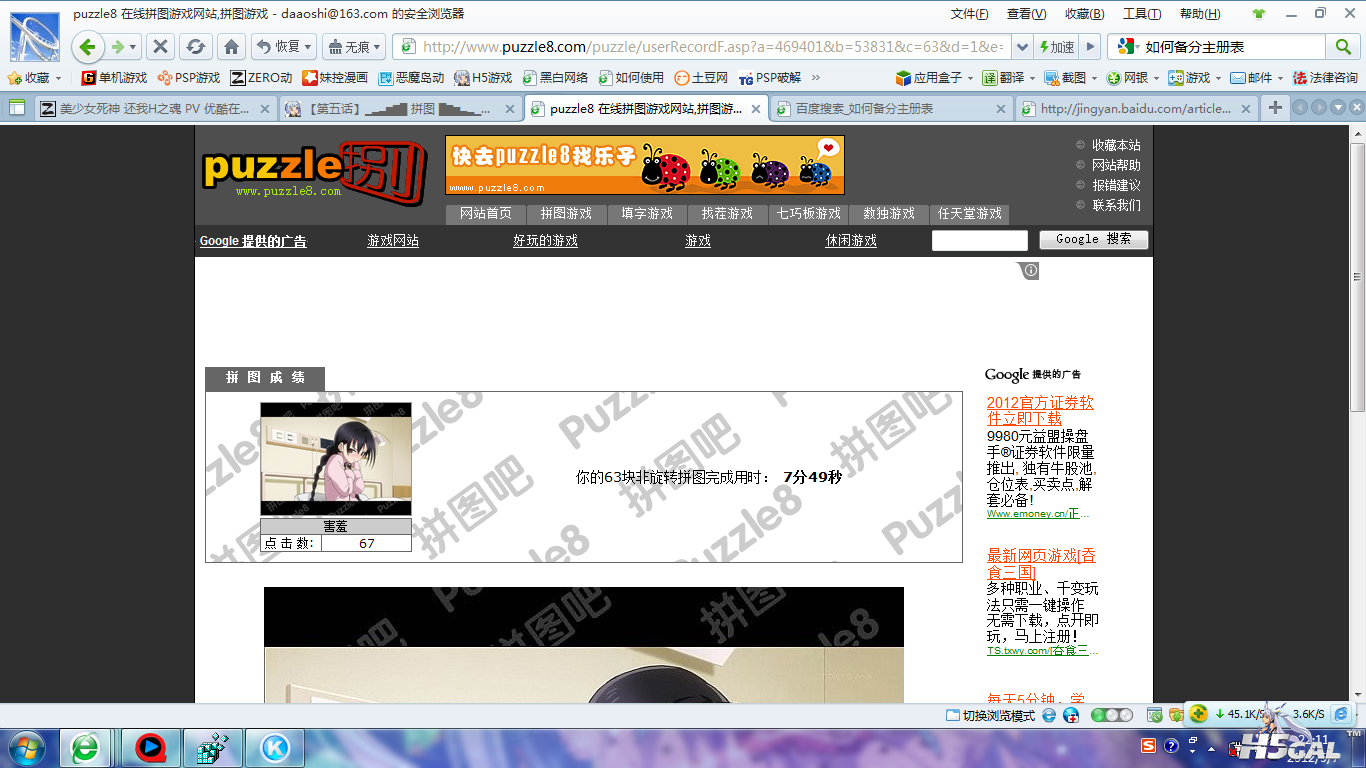Open a new tab with the plus button
Screen dimensions: 1366x768
(x=1274, y=108)
